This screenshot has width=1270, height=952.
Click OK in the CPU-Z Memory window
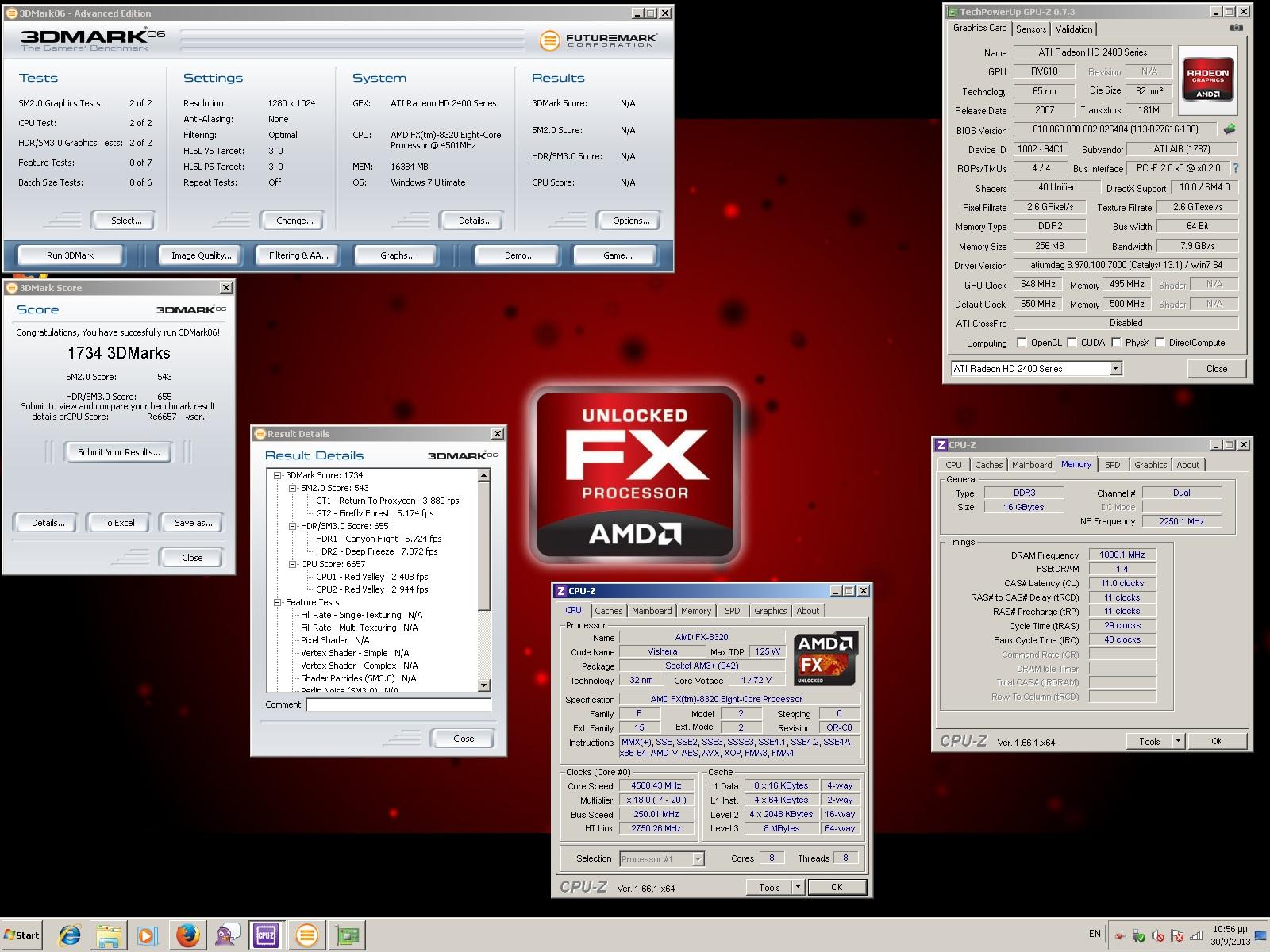[1217, 741]
